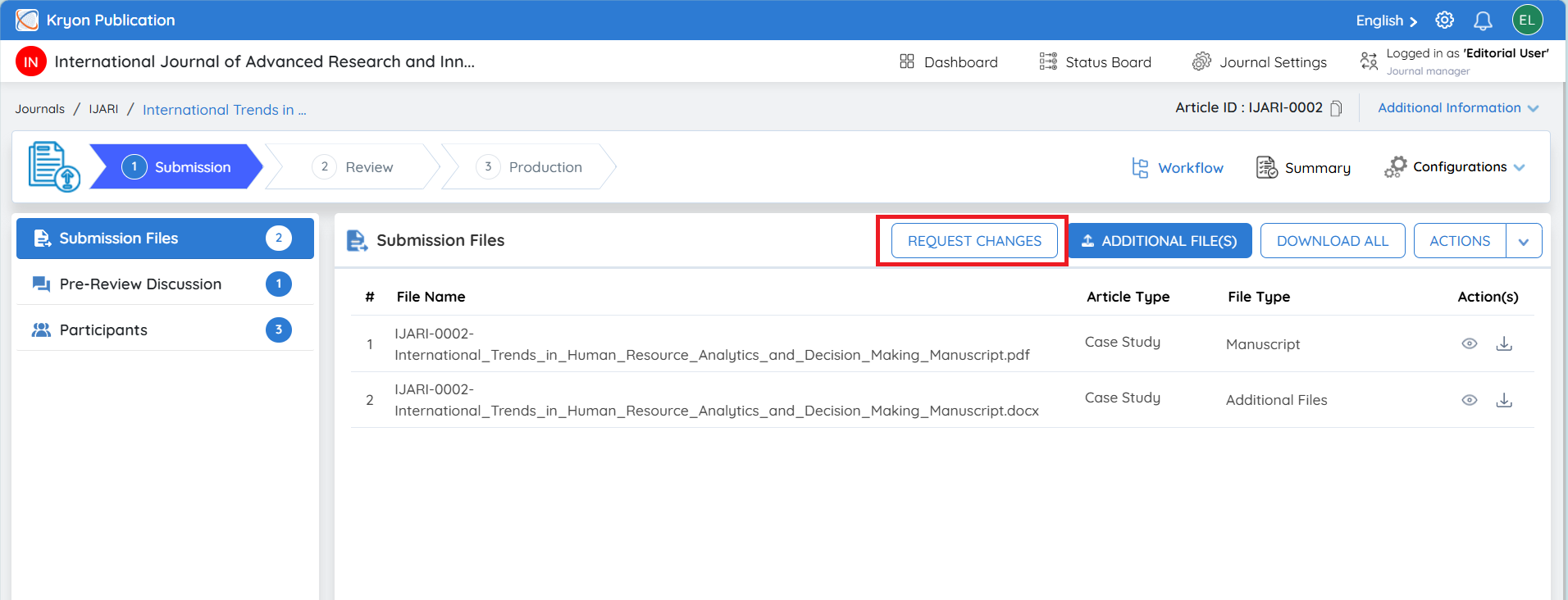Select Submission Files in sidebar
The height and width of the screenshot is (600, 1568).
165,239
